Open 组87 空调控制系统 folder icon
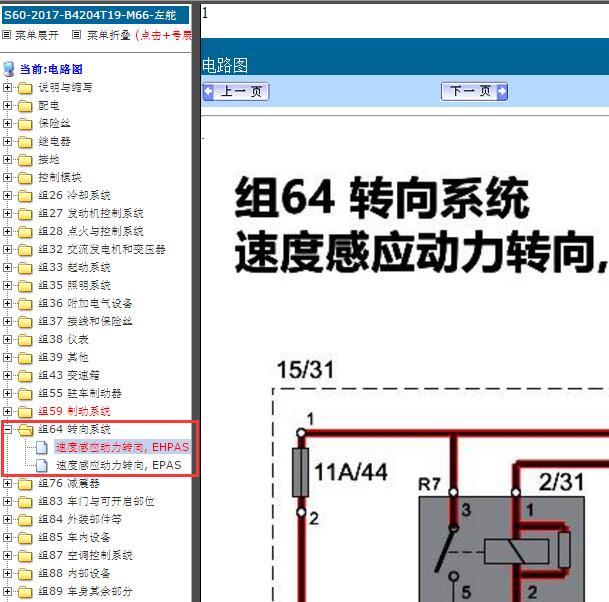The height and width of the screenshot is (602, 609). pyautogui.click(x=25, y=555)
